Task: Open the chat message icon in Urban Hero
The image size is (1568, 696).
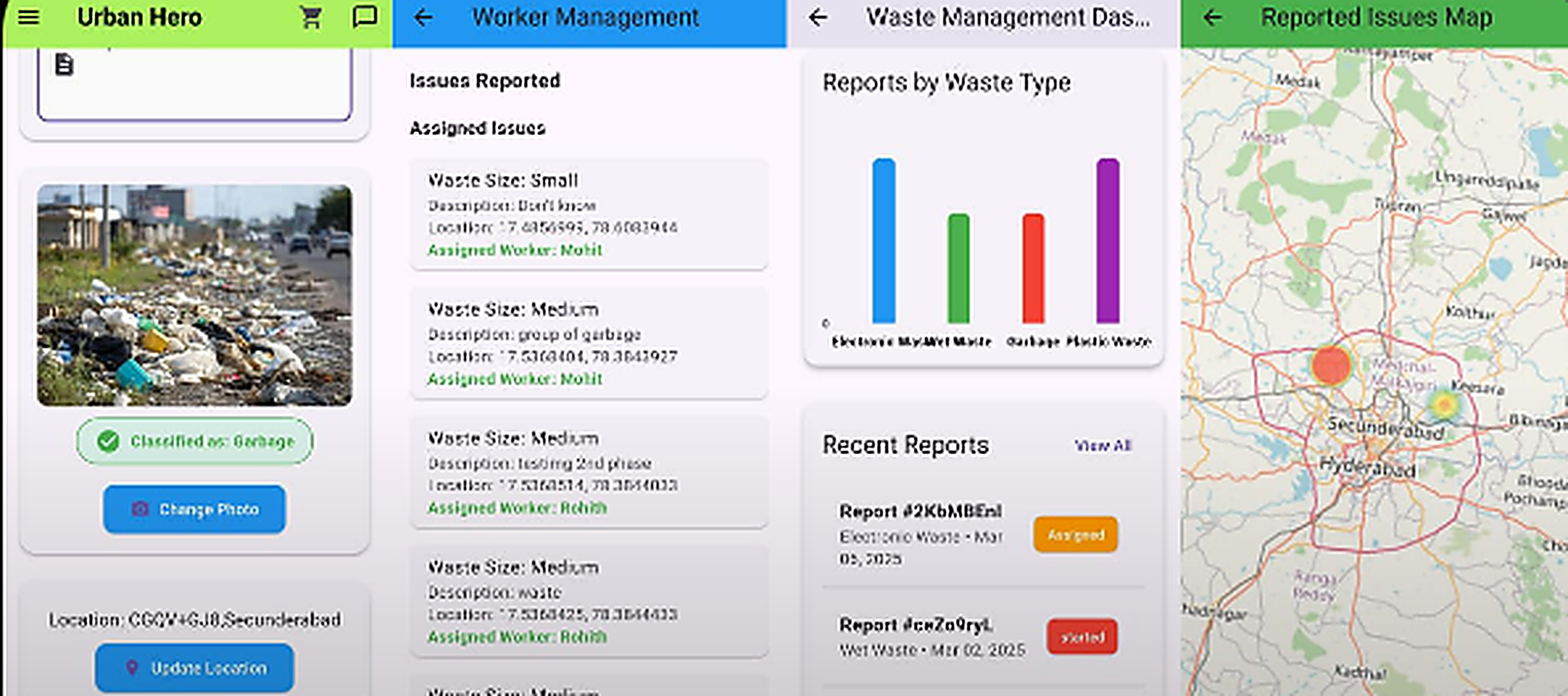Action: (x=364, y=17)
